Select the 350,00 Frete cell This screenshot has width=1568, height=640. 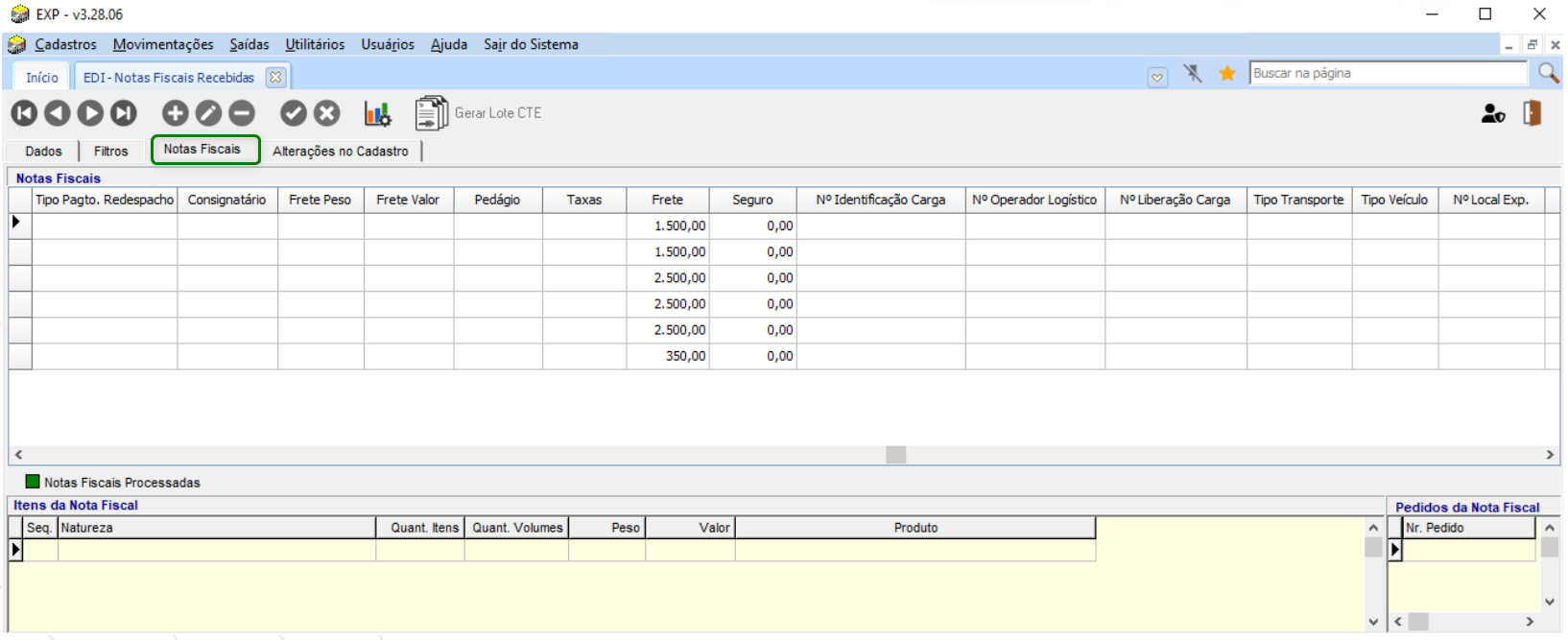point(668,356)
